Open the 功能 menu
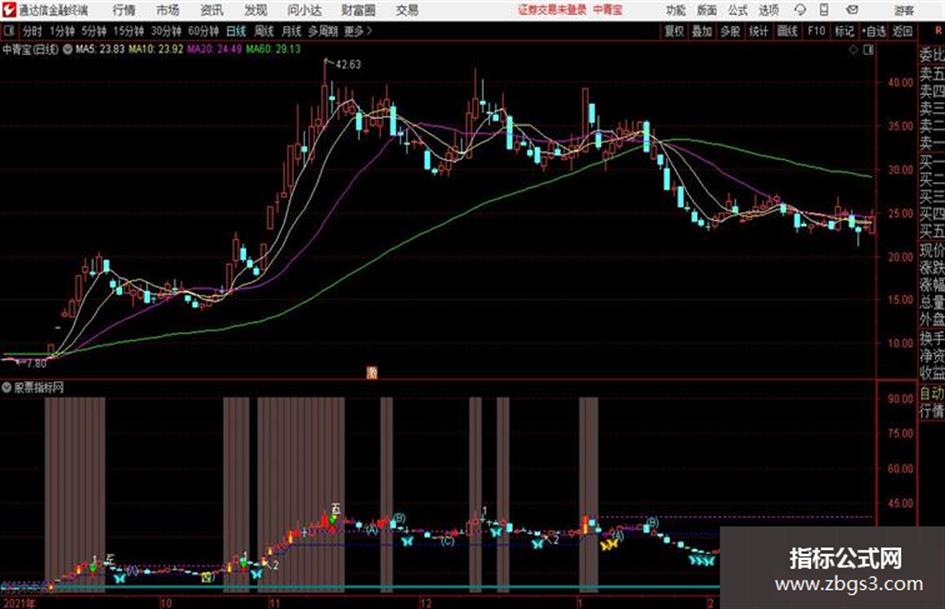The image size is (945, 609). [x=676, y=10]
